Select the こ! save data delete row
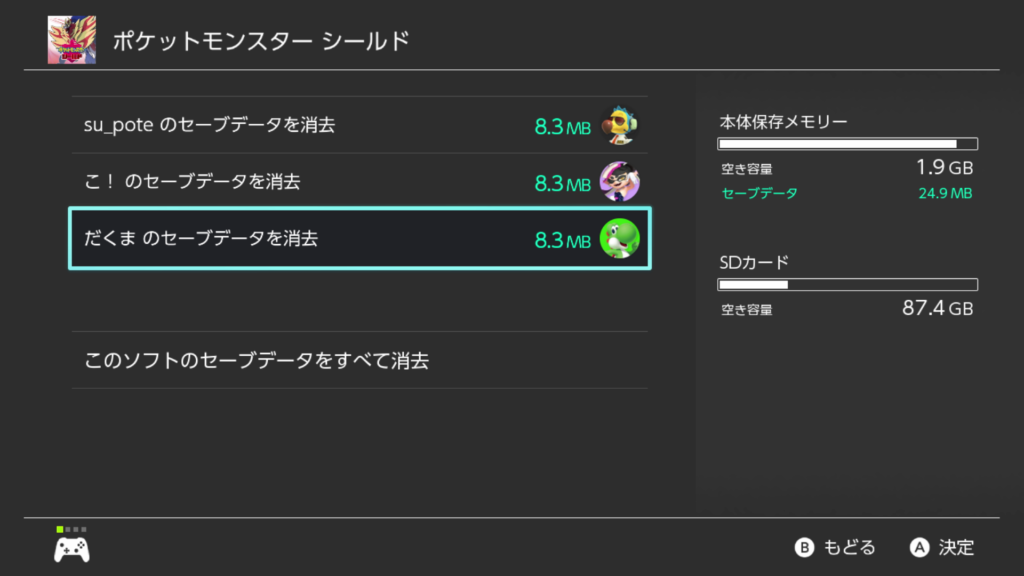 pyautogui.click(x=360, y=180)
